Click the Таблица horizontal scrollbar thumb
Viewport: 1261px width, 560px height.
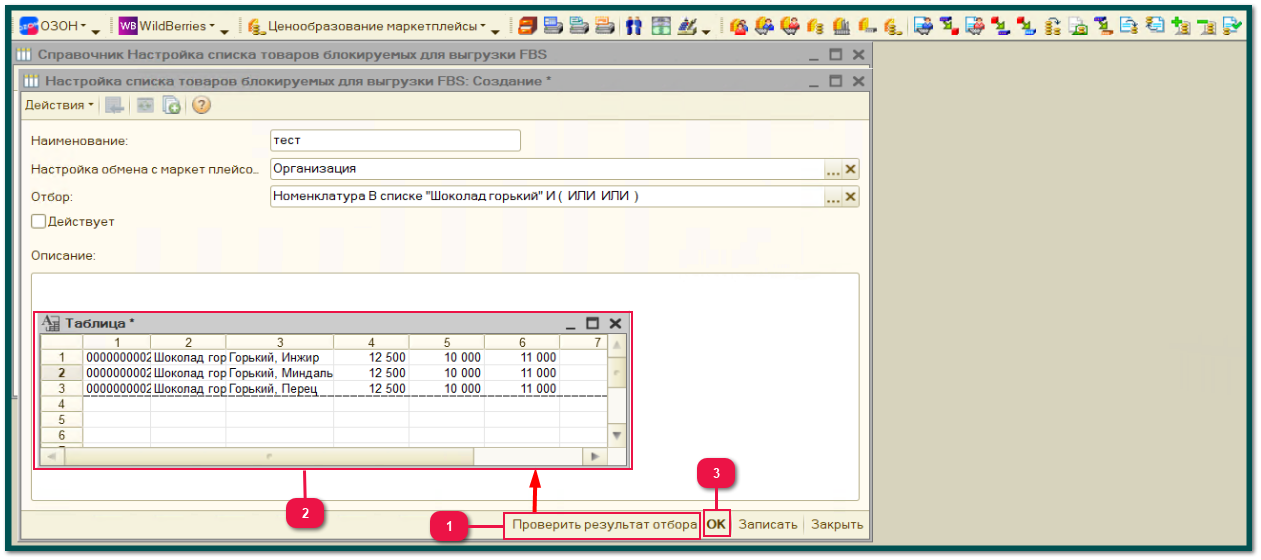pyautogui.click(x=267, y=456)
